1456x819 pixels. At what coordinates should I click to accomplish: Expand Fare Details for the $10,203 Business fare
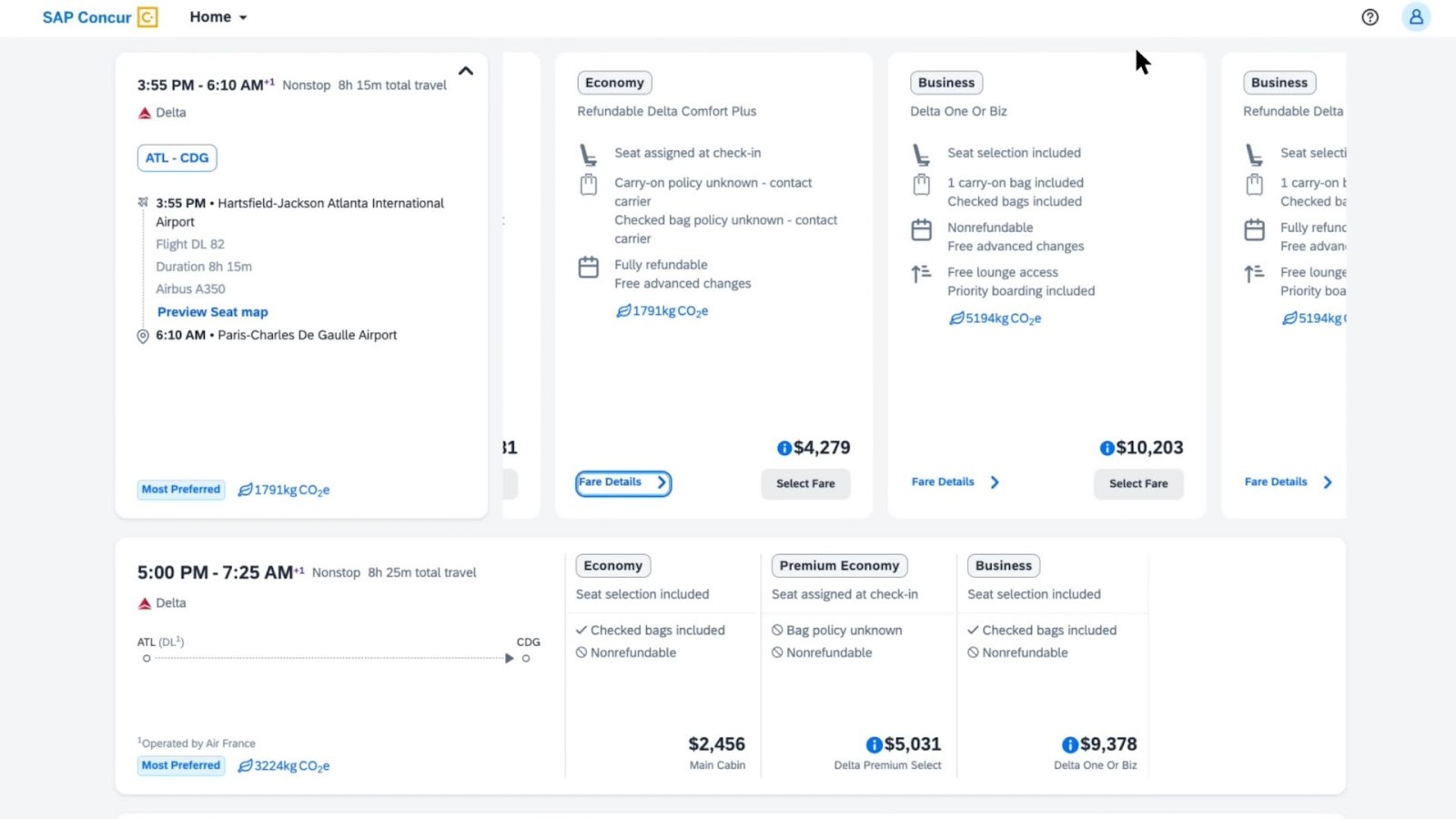(952, 482)
